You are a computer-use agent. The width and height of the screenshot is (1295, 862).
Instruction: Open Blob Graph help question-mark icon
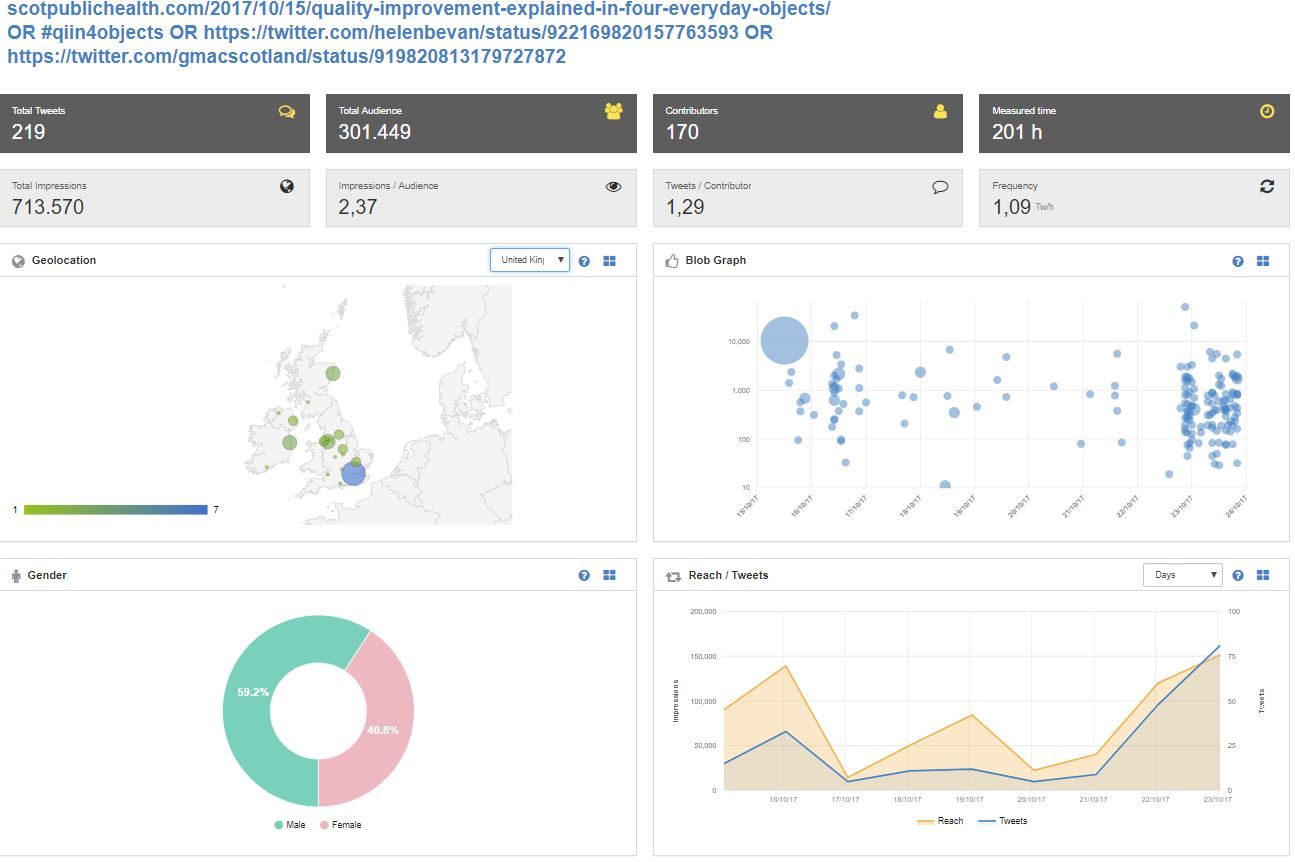1238,261
